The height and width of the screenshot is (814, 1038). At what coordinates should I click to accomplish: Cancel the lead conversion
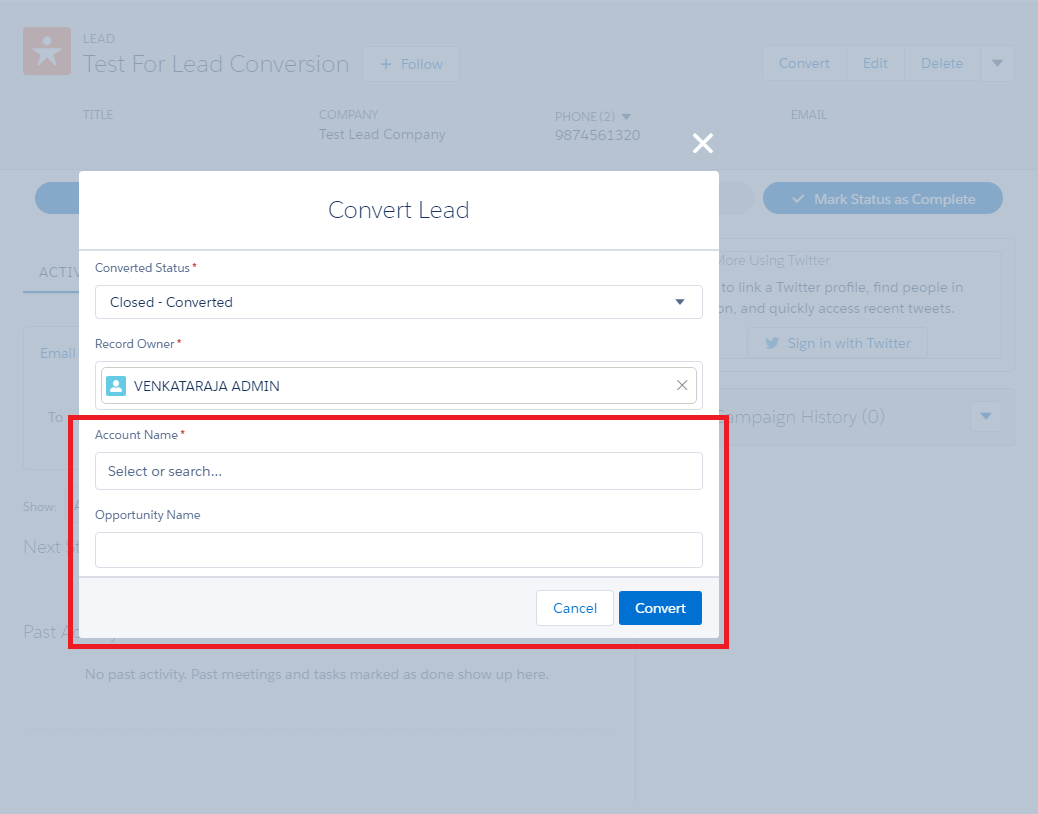point(575,608)
